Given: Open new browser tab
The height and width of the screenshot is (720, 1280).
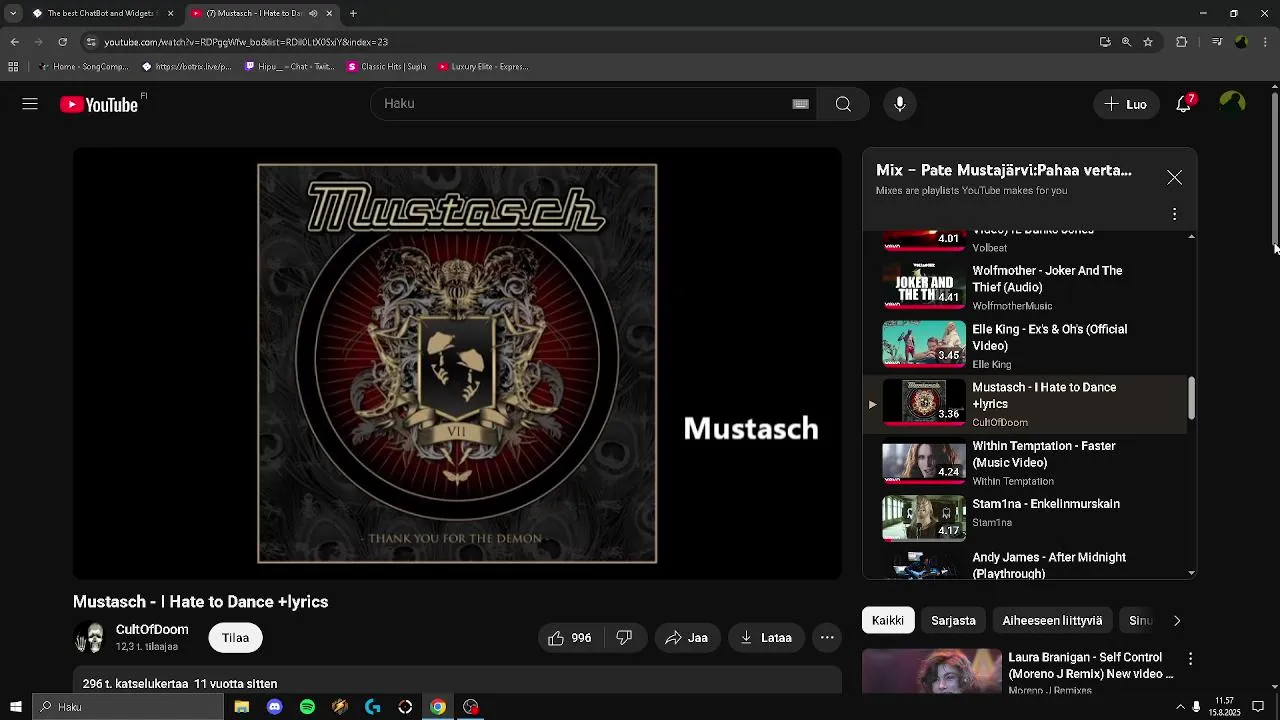Looking at the screenshot, I should (x=353, y=13).
